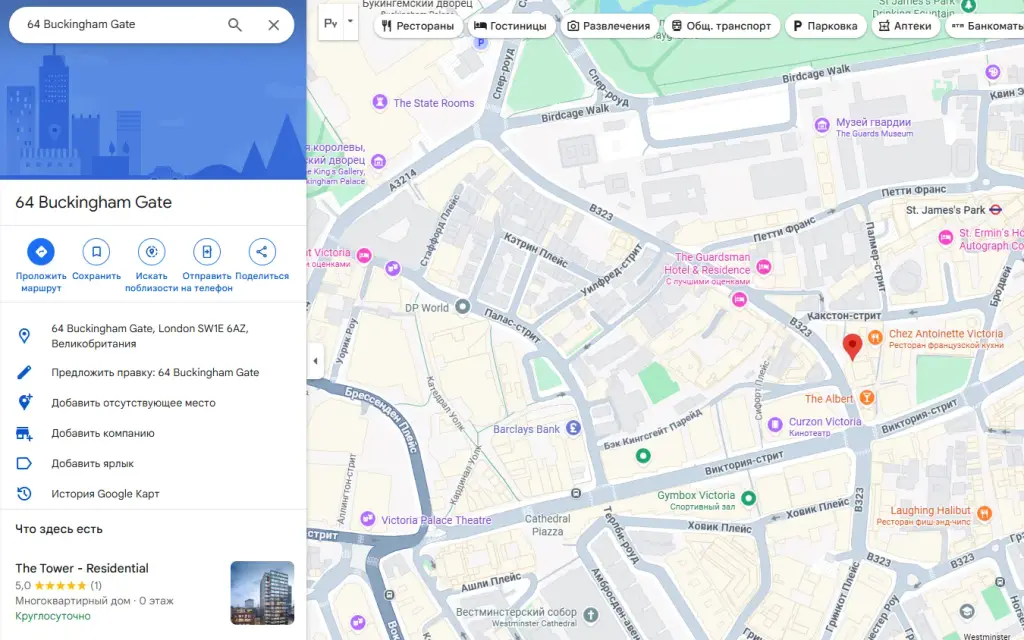Image resolution: width=1024 pixels, height=640 pixels.
Task: Share this location using the share icon
Action: pos(262,251)
